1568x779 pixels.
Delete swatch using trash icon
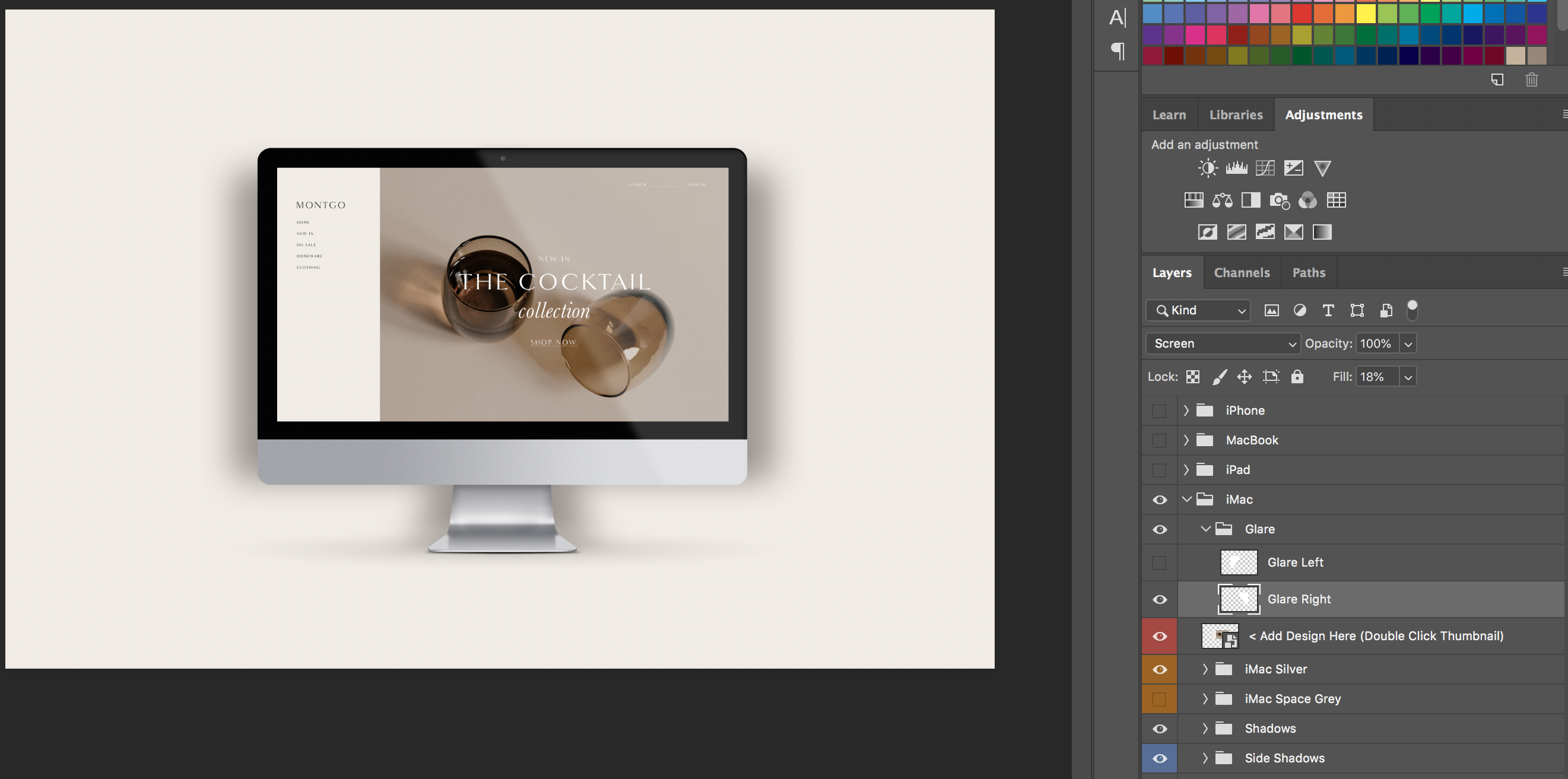(1531, 80)
